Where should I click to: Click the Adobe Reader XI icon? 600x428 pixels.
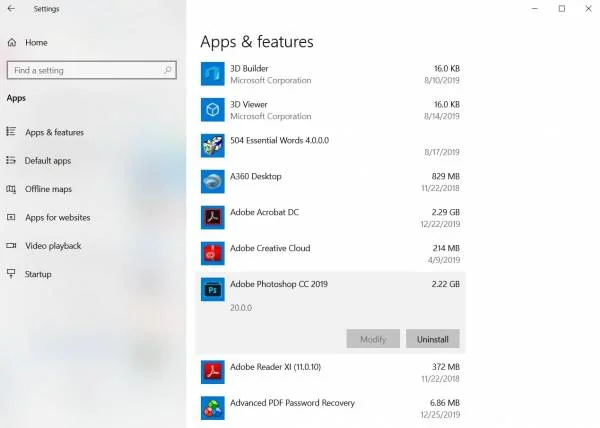pos(213,372)
